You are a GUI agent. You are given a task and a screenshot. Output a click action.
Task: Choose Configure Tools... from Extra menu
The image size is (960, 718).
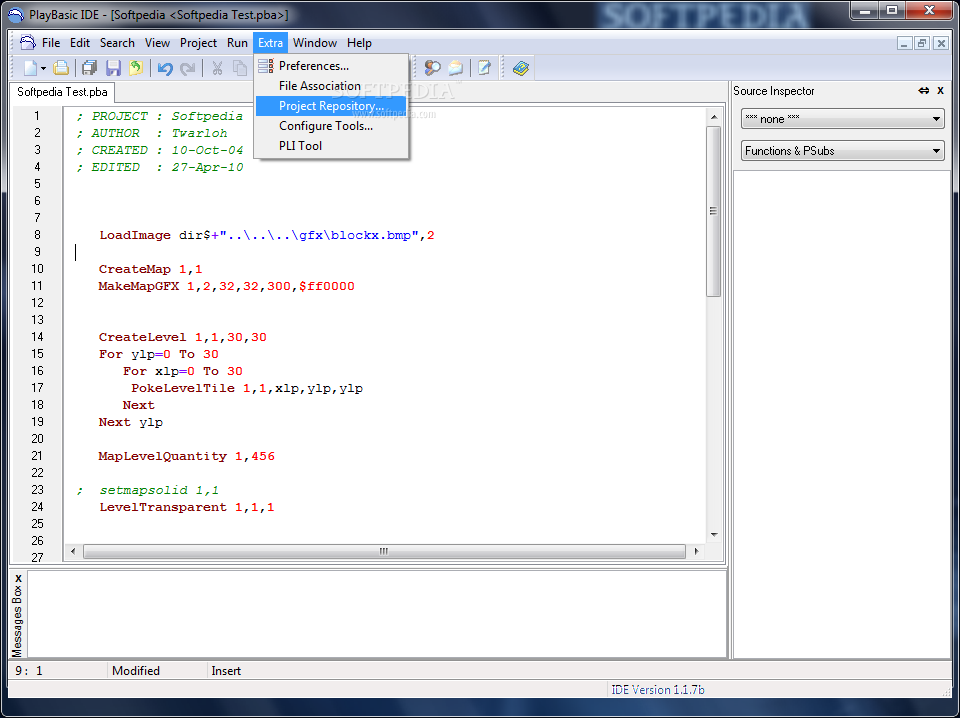[x=331, y=125]
